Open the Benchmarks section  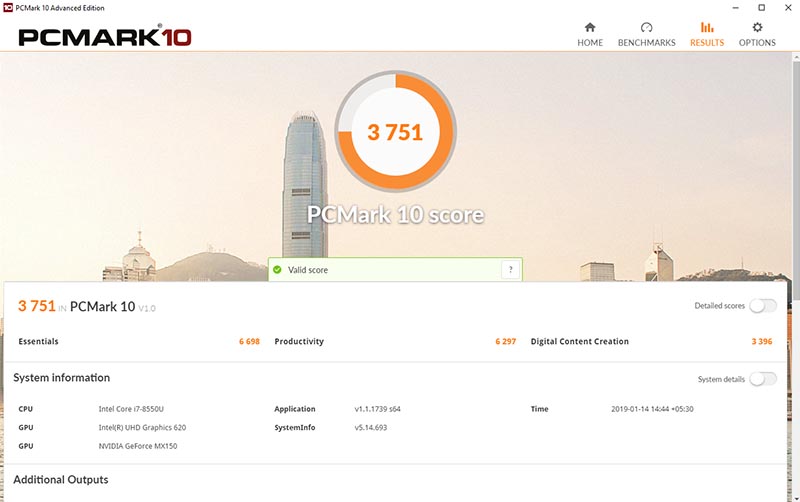[x=646, y=34]
